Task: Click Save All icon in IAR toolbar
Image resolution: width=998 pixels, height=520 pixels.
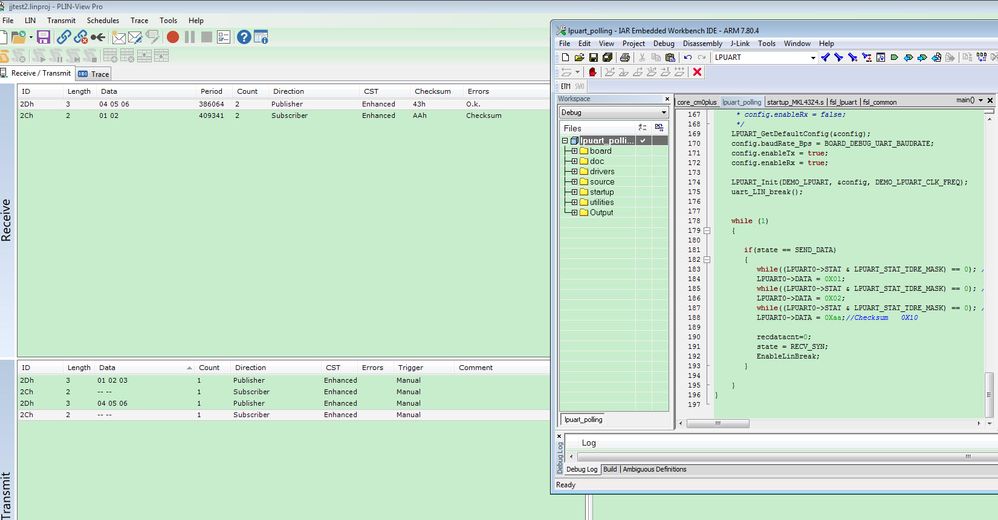Action: point(607,57)
